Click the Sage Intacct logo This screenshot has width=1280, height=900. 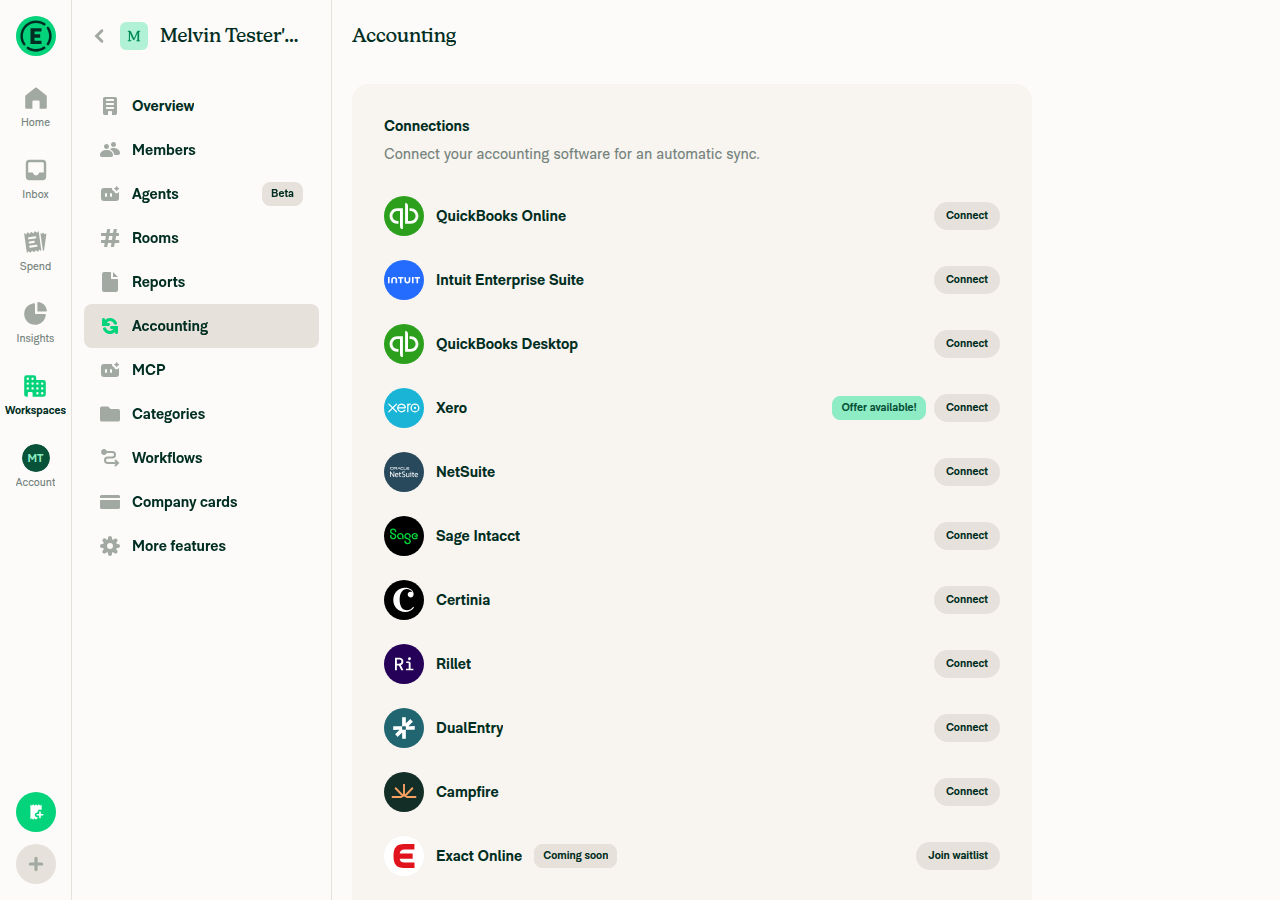click(x=404, y=536)
